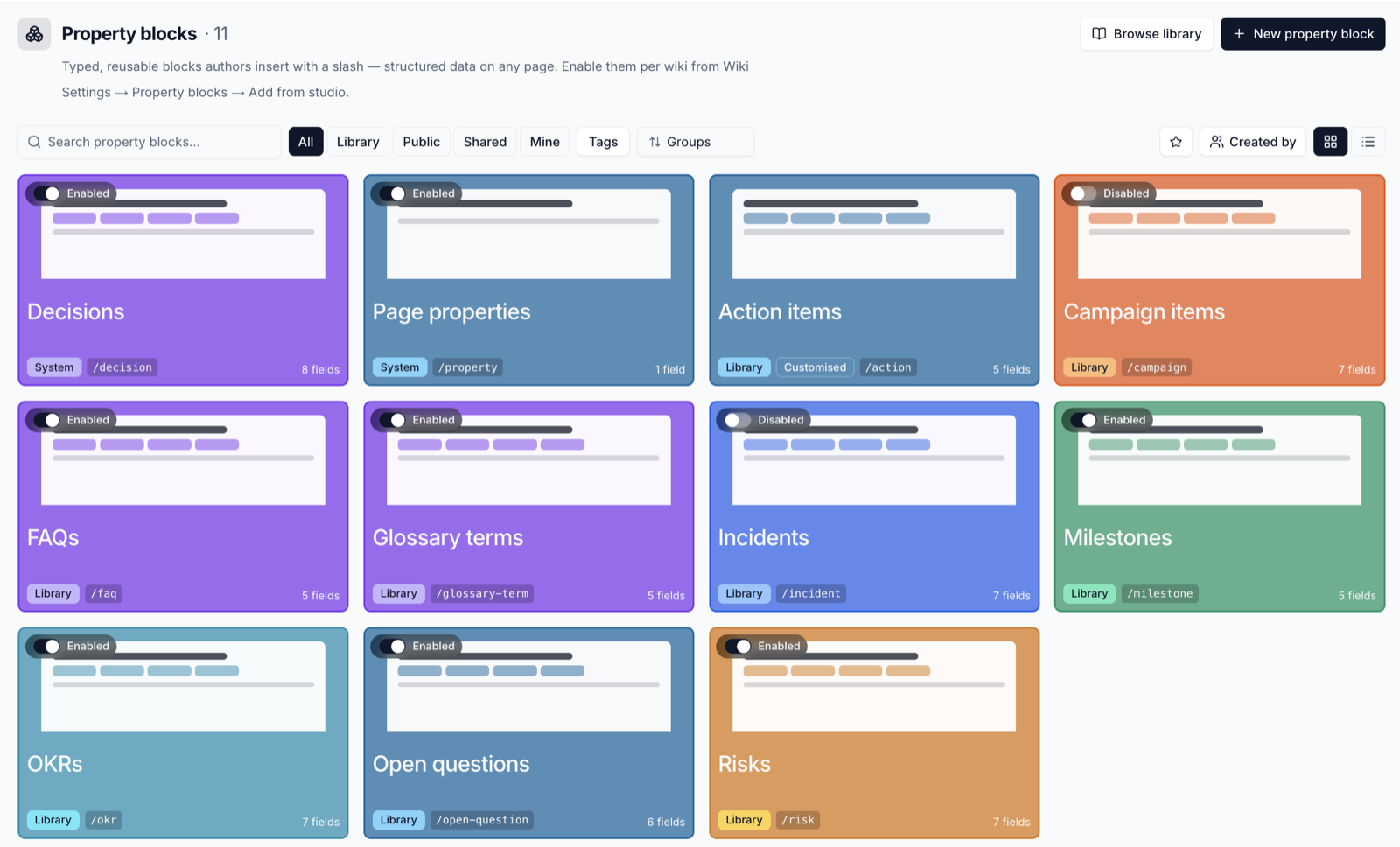Screen dimensions: 1400x847
Task: Open the Decisions card title
Action: [76, 311]
